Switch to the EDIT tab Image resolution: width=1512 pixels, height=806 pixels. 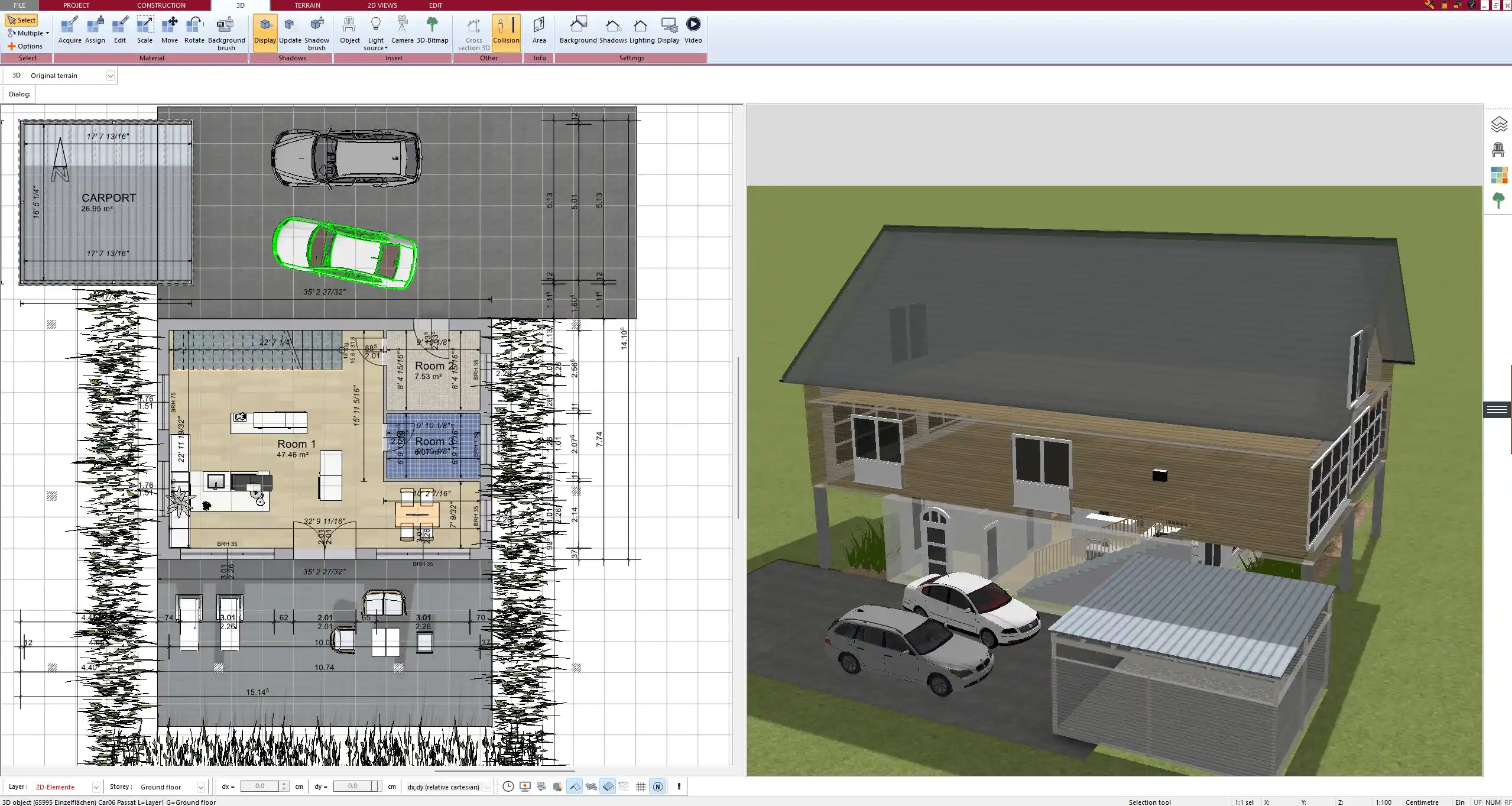tap(435, 5)
